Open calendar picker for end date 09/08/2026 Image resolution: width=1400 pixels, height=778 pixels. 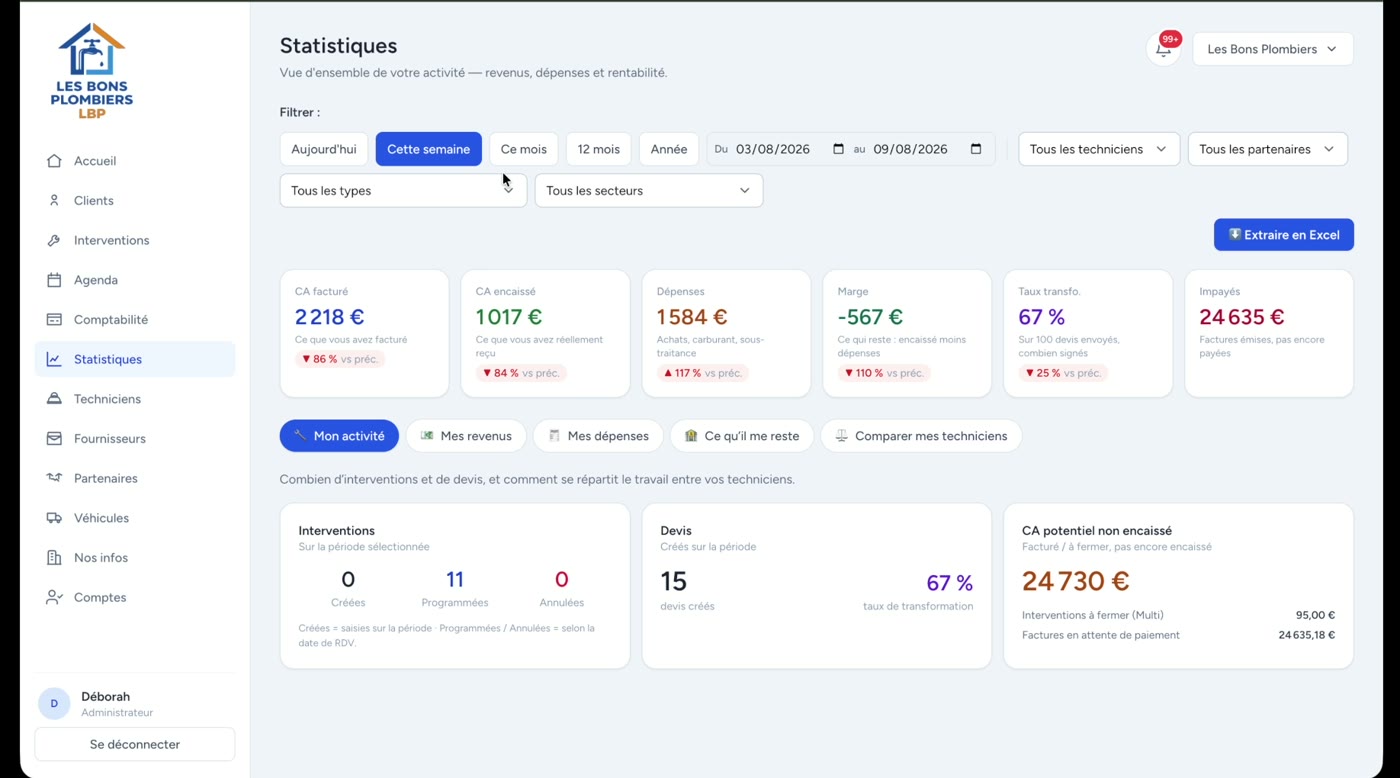976,149
